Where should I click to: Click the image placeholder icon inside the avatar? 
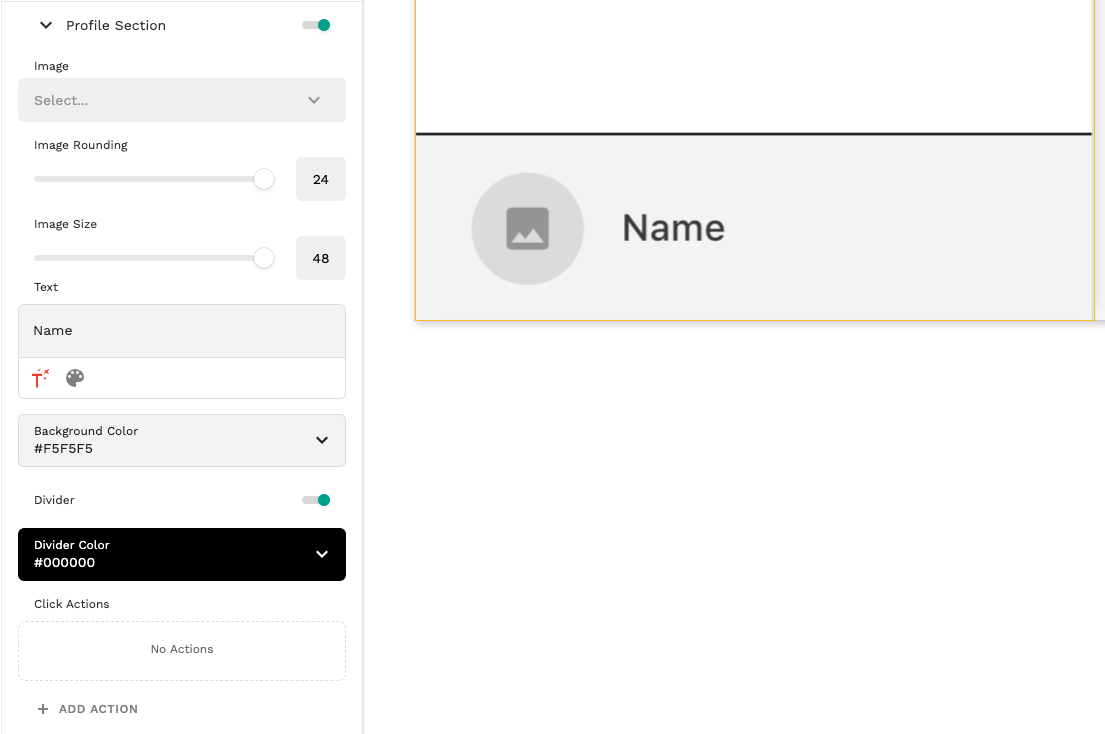tap(527, 228)
